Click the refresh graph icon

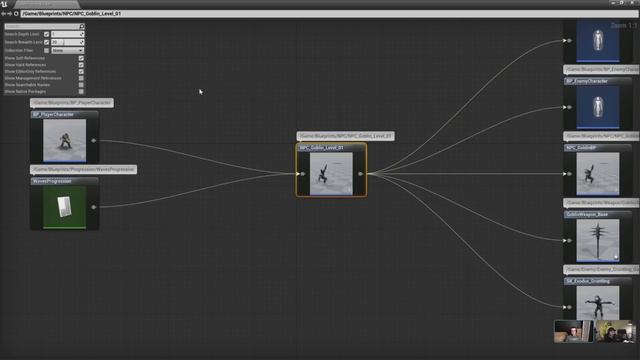point(16,13)
